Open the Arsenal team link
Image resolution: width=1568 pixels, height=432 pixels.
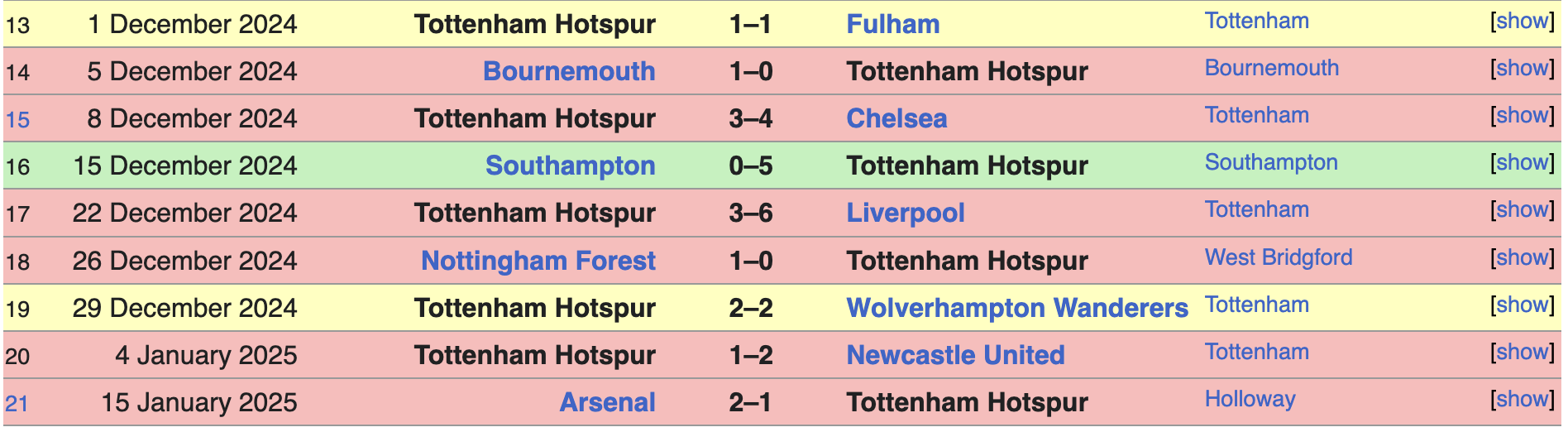click(x=608, y=402)
